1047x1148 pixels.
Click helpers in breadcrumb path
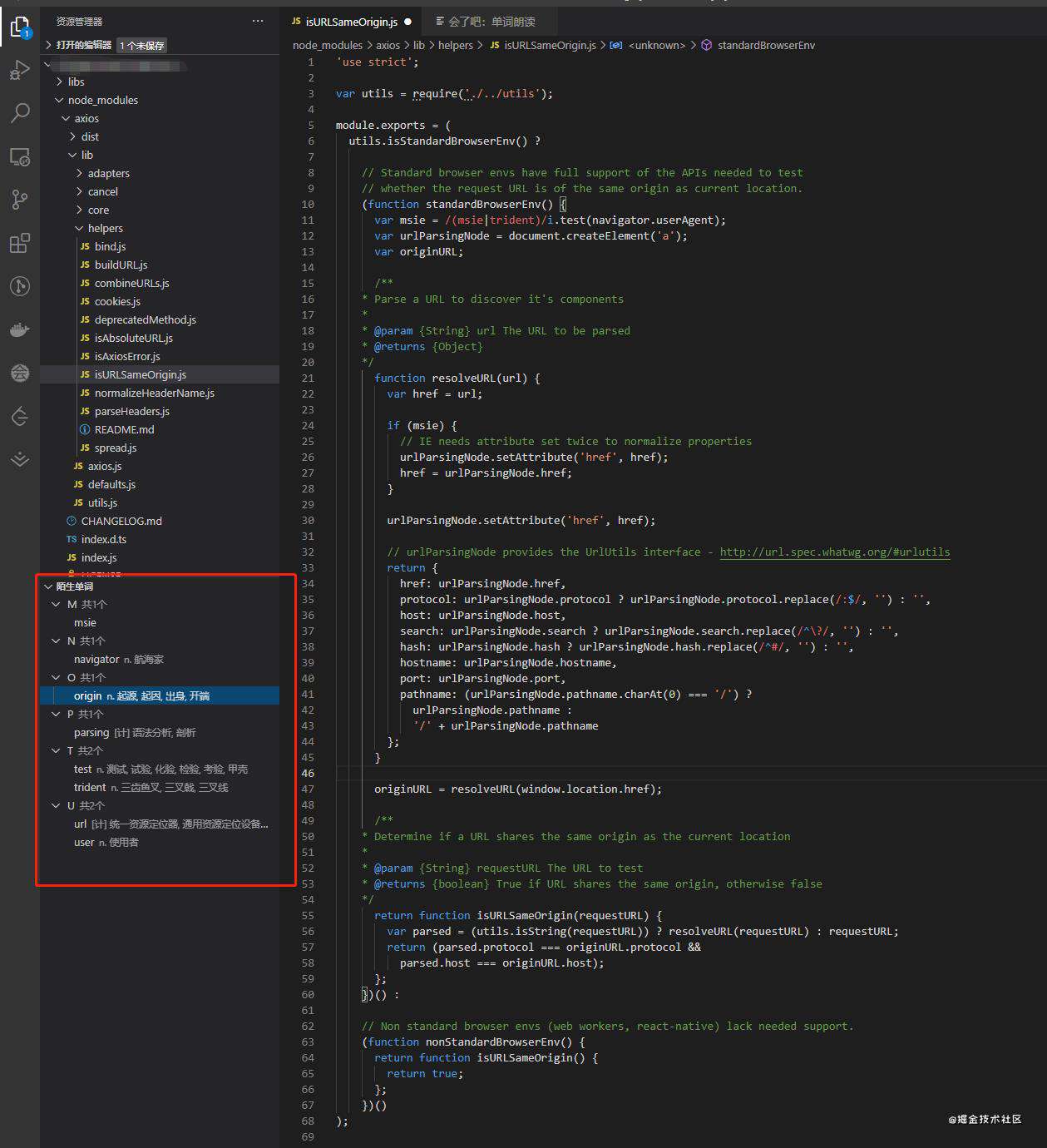coord(455,46)
